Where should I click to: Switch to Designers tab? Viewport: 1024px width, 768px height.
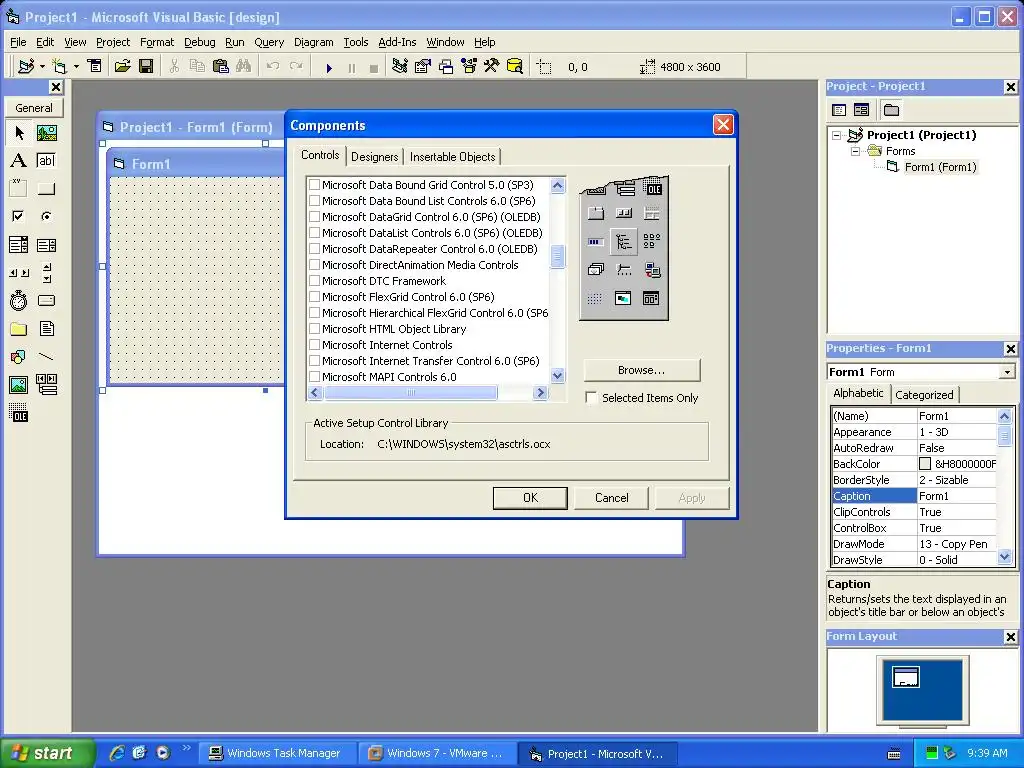point(374,157)
